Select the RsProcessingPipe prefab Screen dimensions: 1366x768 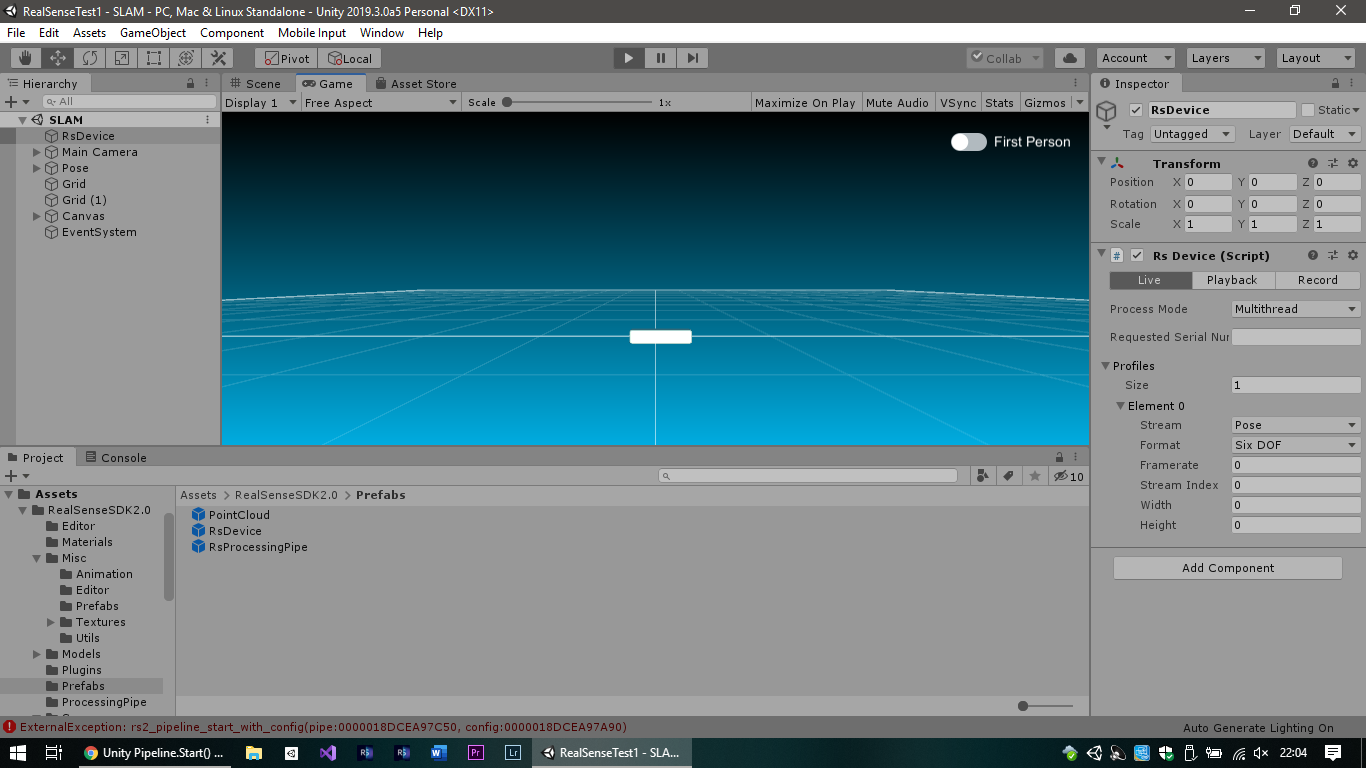pos(257,547)
